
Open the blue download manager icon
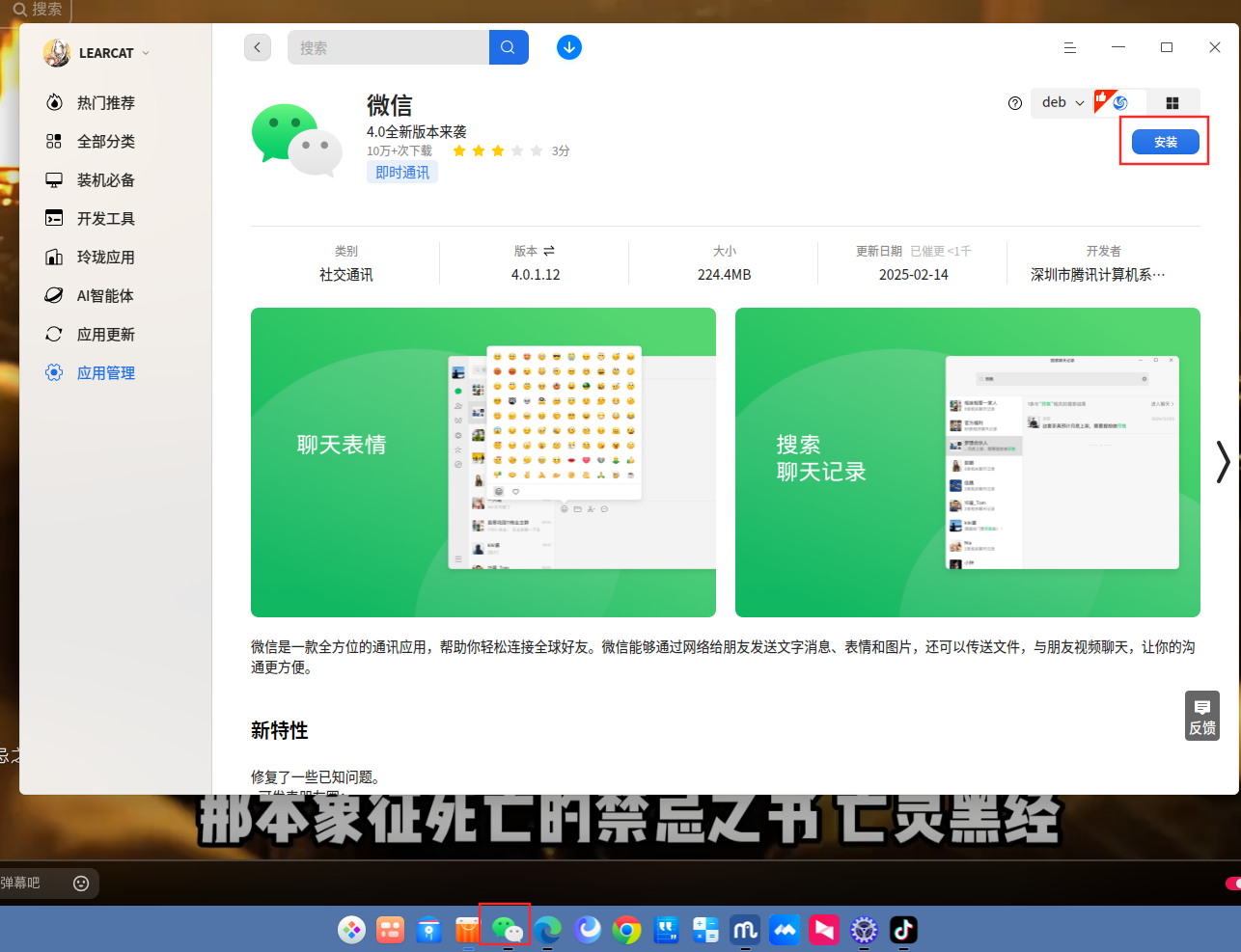tap(569, 47)
